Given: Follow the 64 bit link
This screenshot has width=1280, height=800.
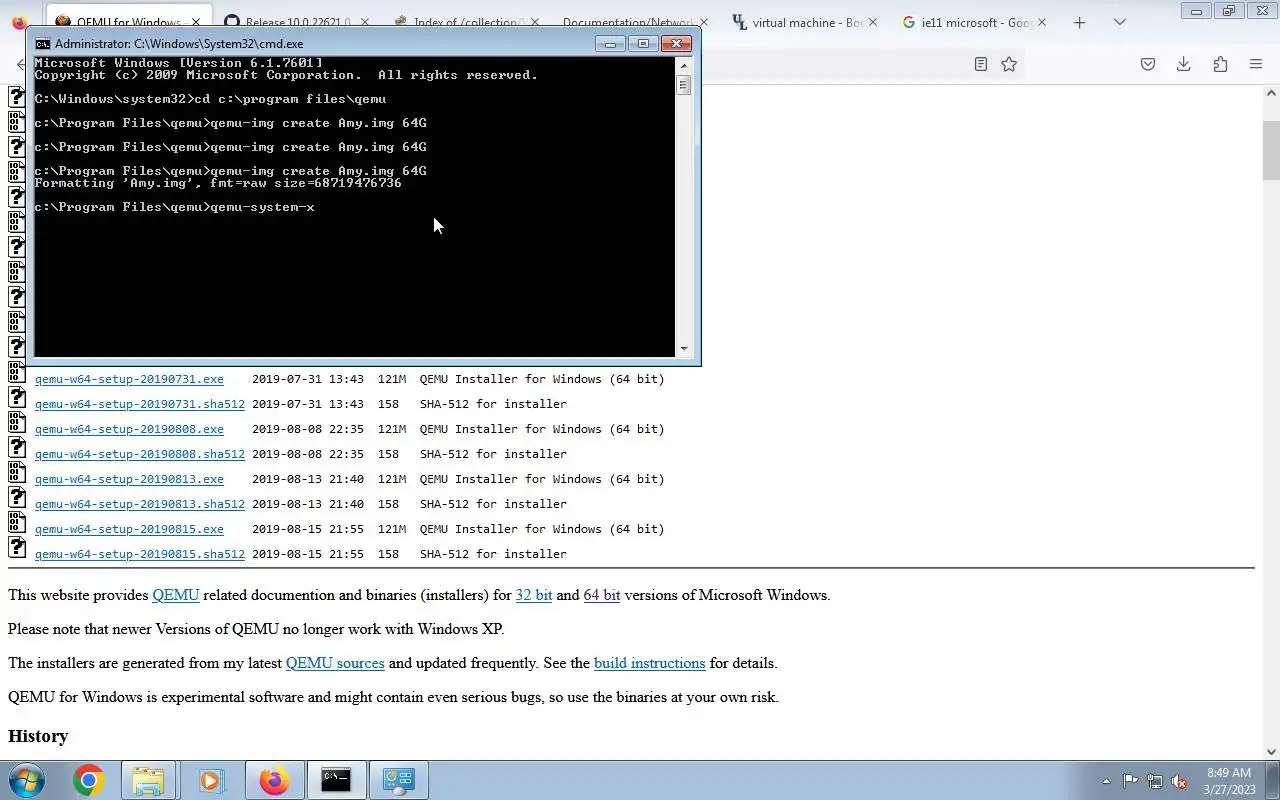Looking at the screenshot, I should tap(602, 595).
